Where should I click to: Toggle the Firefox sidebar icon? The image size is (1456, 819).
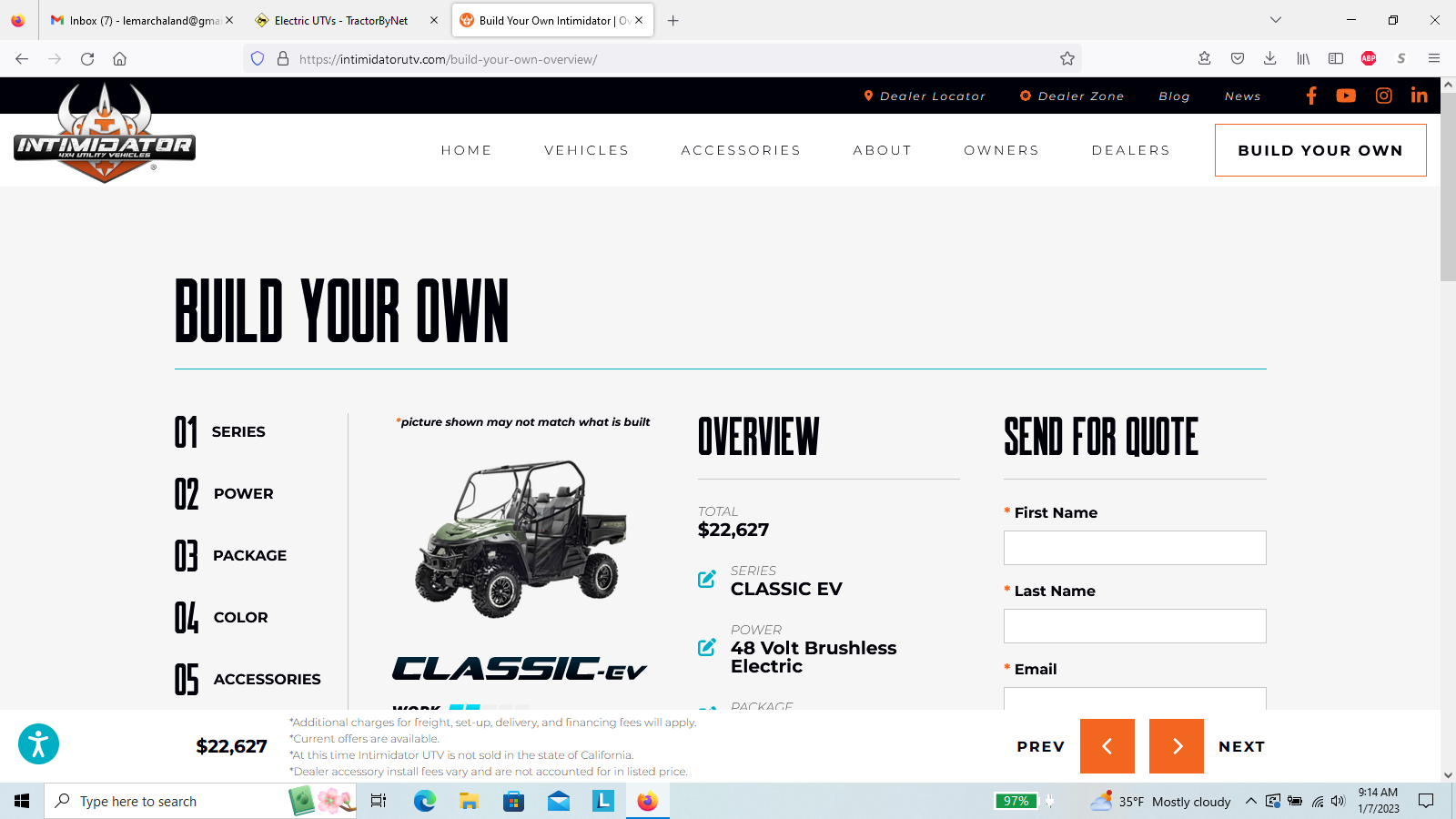(1336, 59)
